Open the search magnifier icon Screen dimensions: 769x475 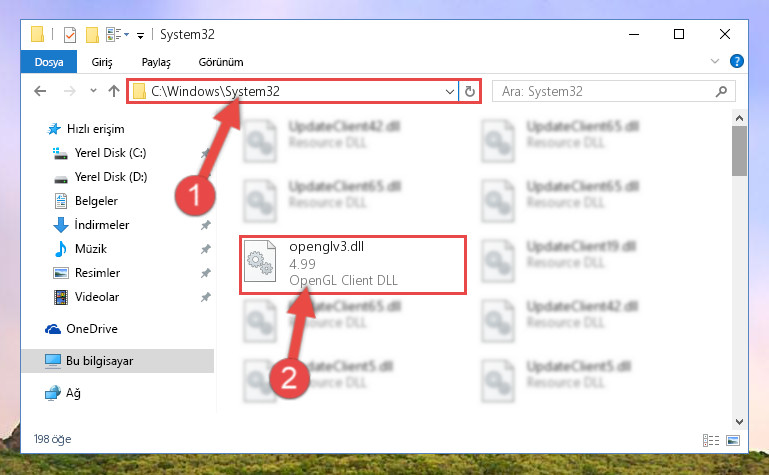click(721, 91)
